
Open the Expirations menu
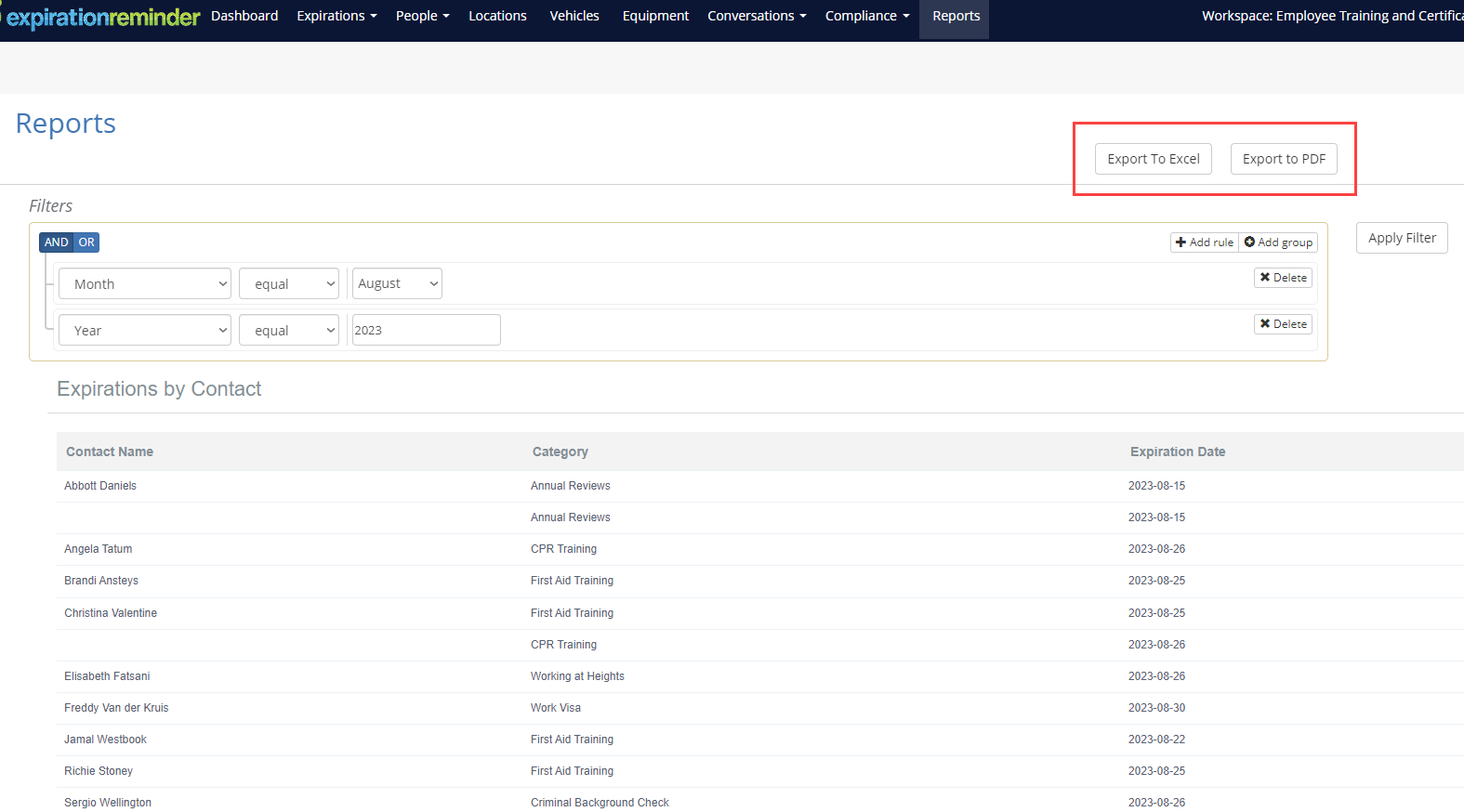(336, 16)
